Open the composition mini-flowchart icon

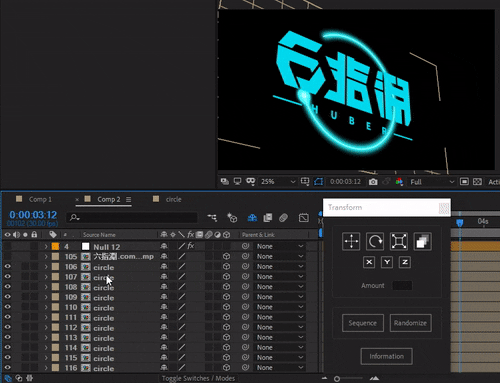pos(212,218)
